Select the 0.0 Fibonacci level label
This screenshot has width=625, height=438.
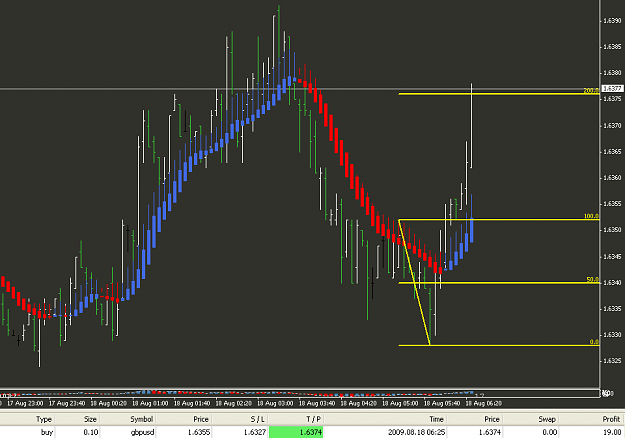point(594,342)
